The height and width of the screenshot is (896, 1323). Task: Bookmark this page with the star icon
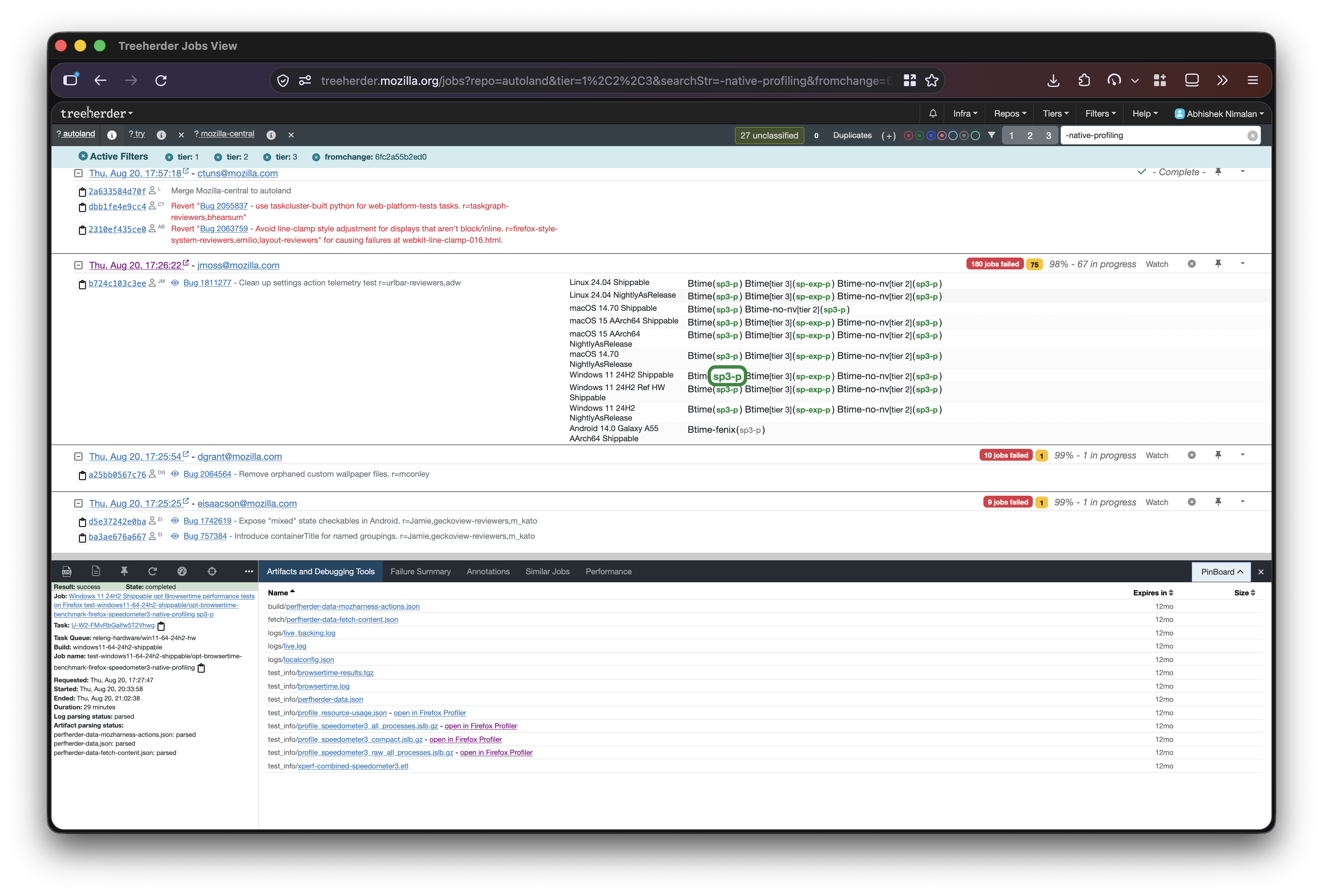(931, 80)
